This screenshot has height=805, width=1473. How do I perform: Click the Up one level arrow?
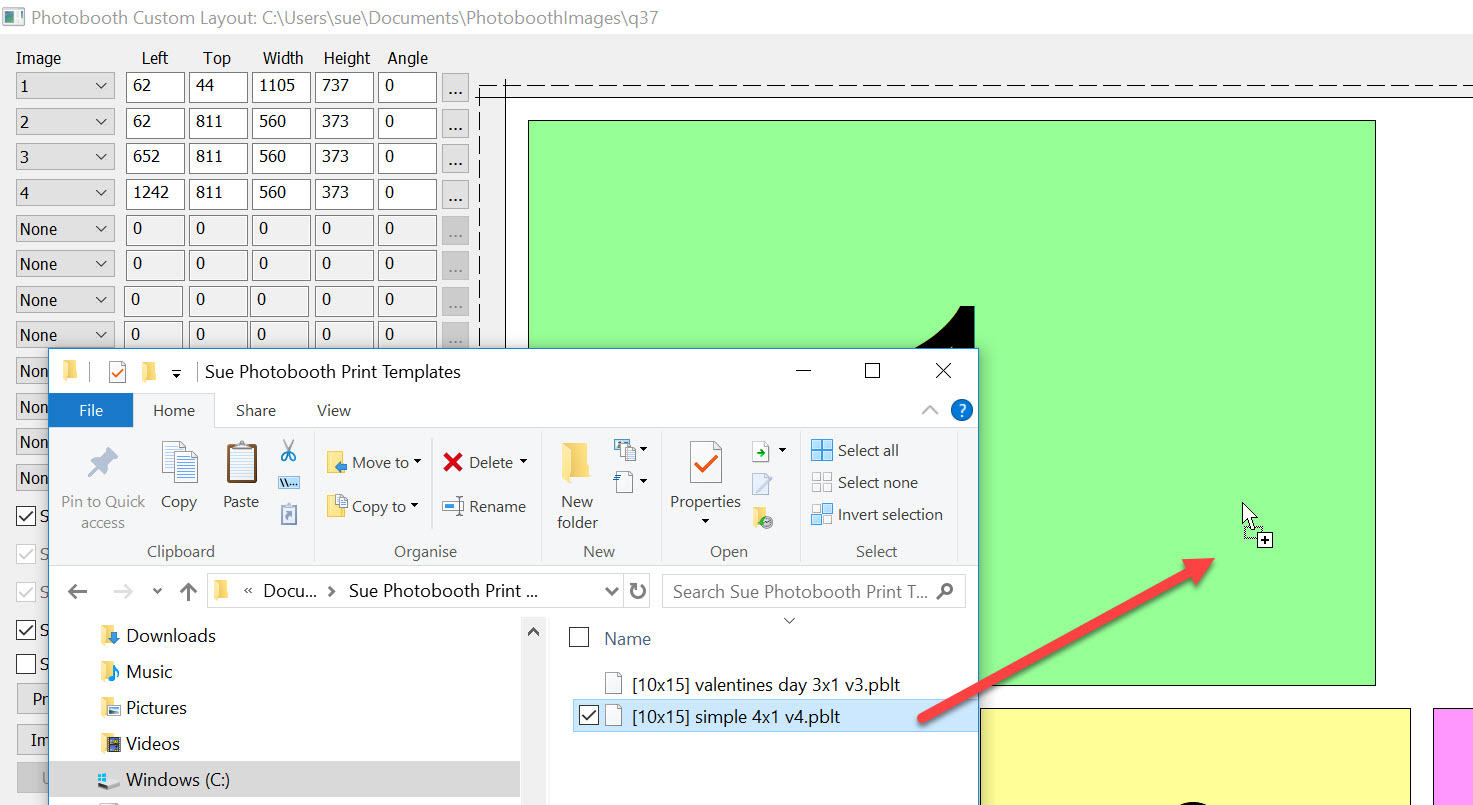(188, 592)
